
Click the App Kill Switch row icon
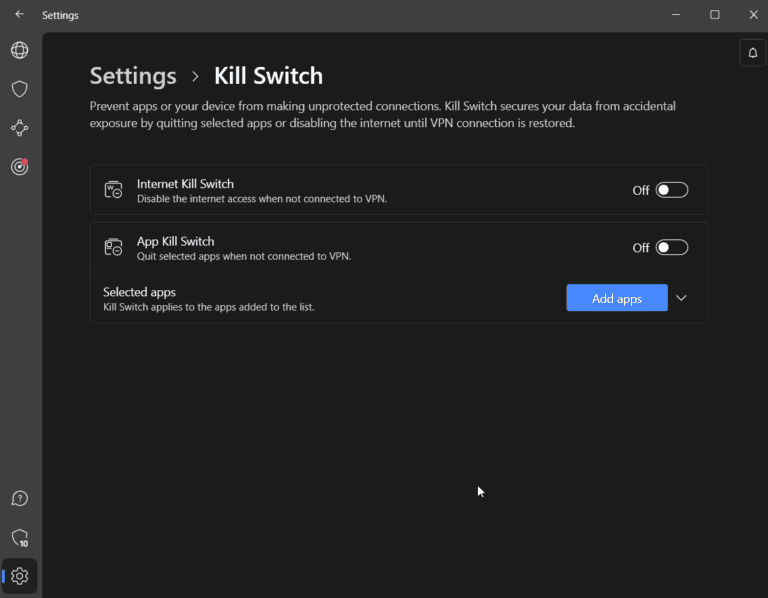(x=113, y=247)
